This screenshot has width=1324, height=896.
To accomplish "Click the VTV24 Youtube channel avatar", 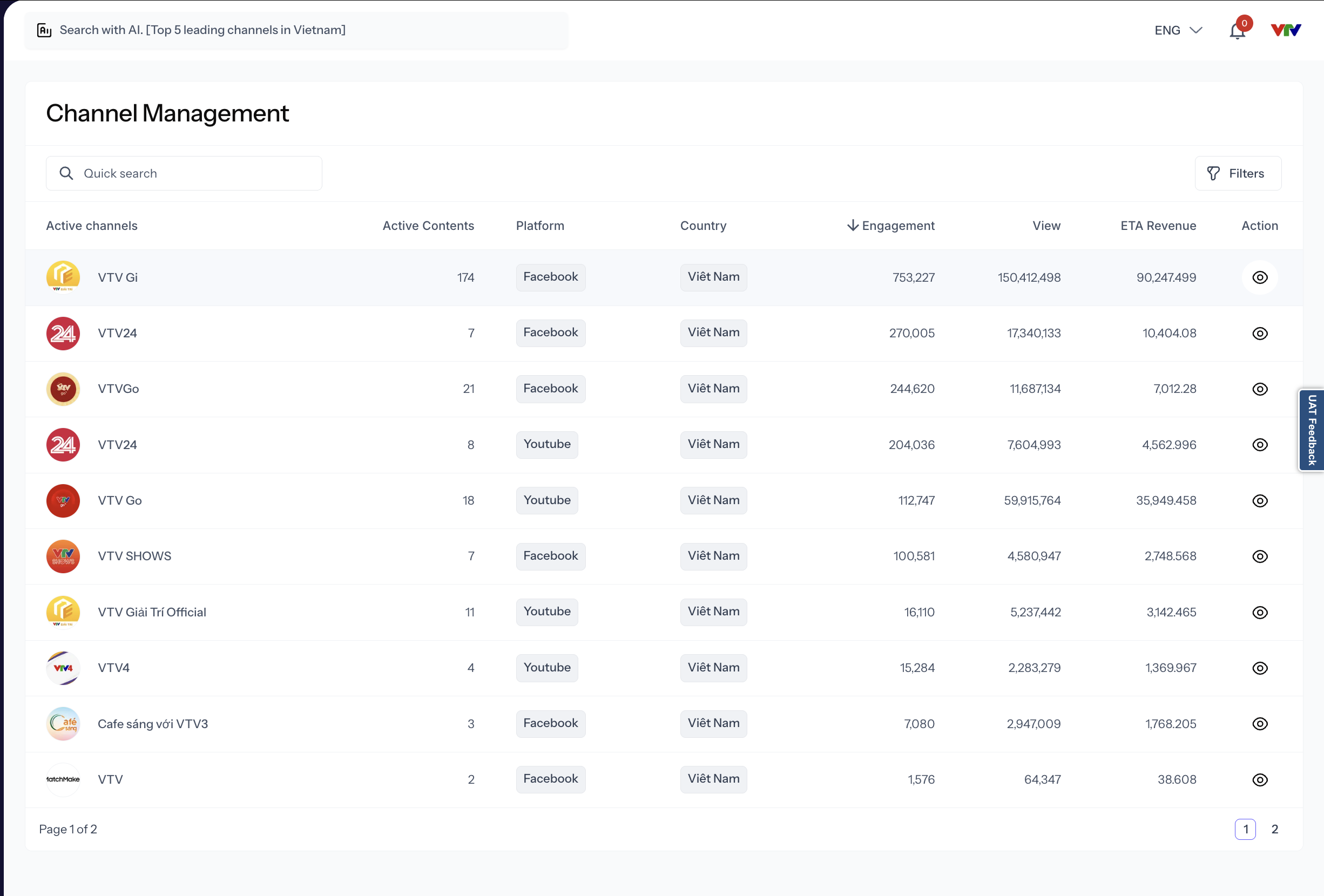I will [x=63, y=444].
